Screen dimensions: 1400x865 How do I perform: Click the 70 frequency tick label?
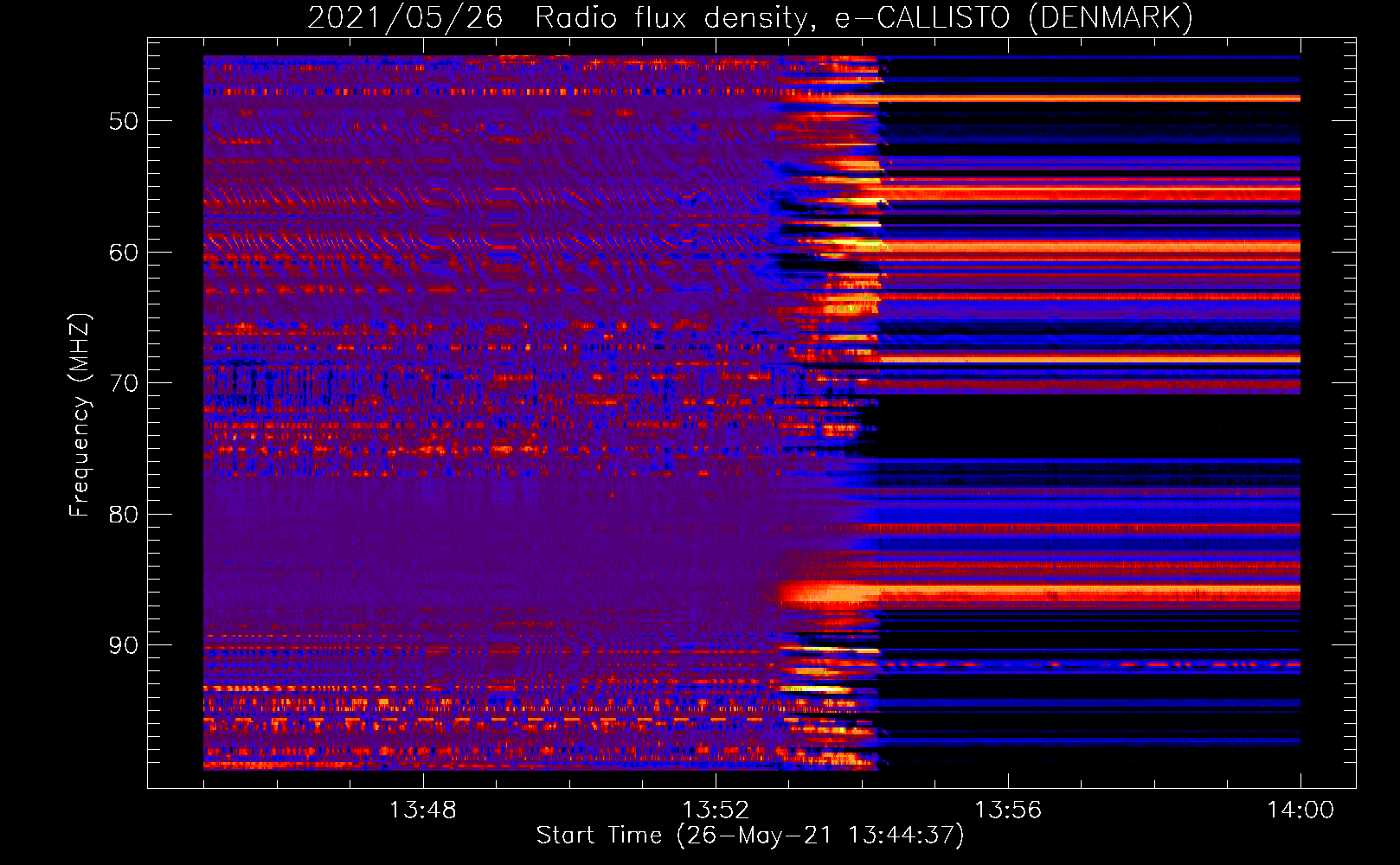pos(123,383)
